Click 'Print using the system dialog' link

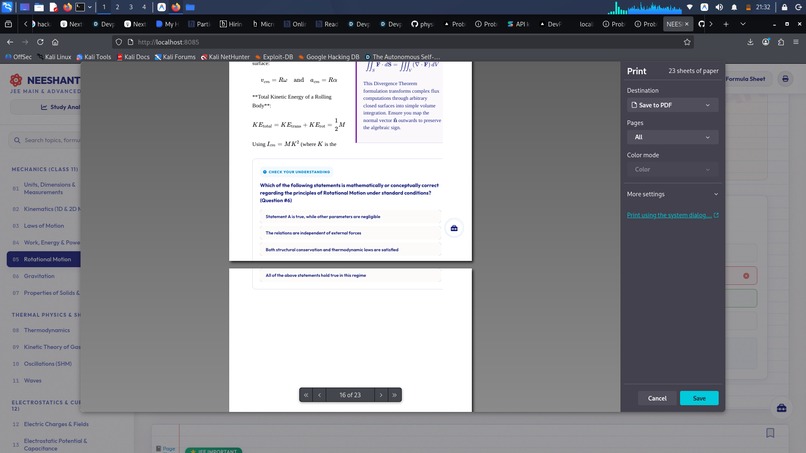672,215
